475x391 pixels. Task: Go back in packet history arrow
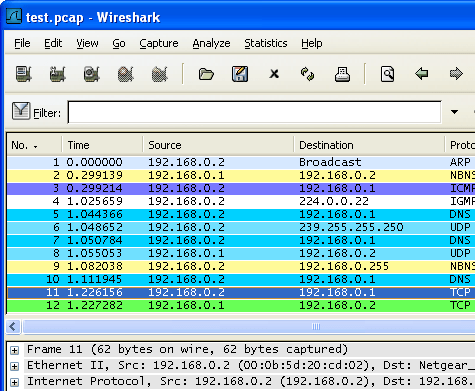coord(422,73)
